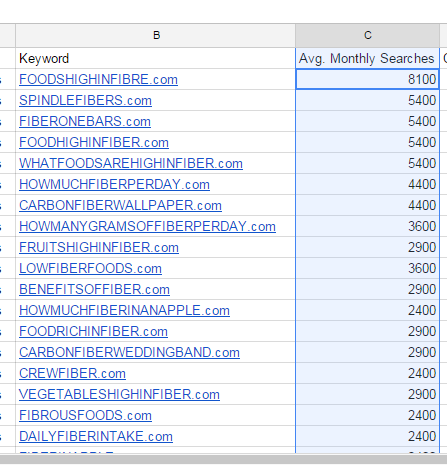Follow the DAILYFIBERINTAKE.com link

(96, 437)
